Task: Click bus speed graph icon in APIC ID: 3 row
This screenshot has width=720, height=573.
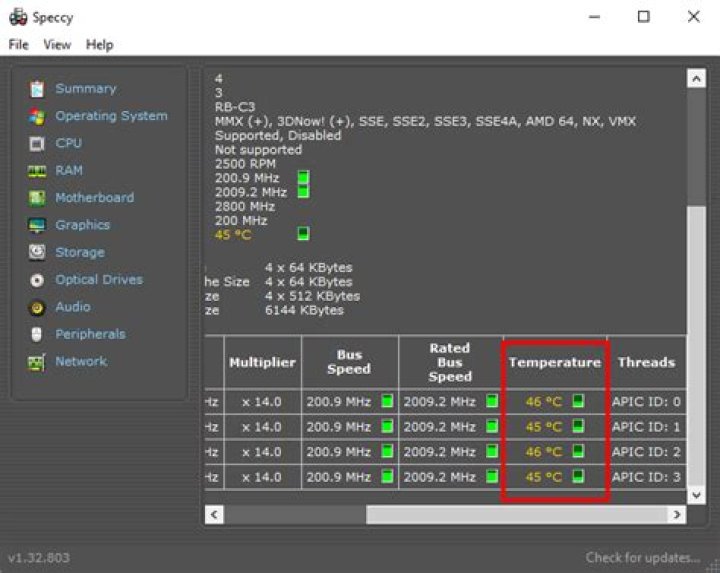Action: [388, 476]
